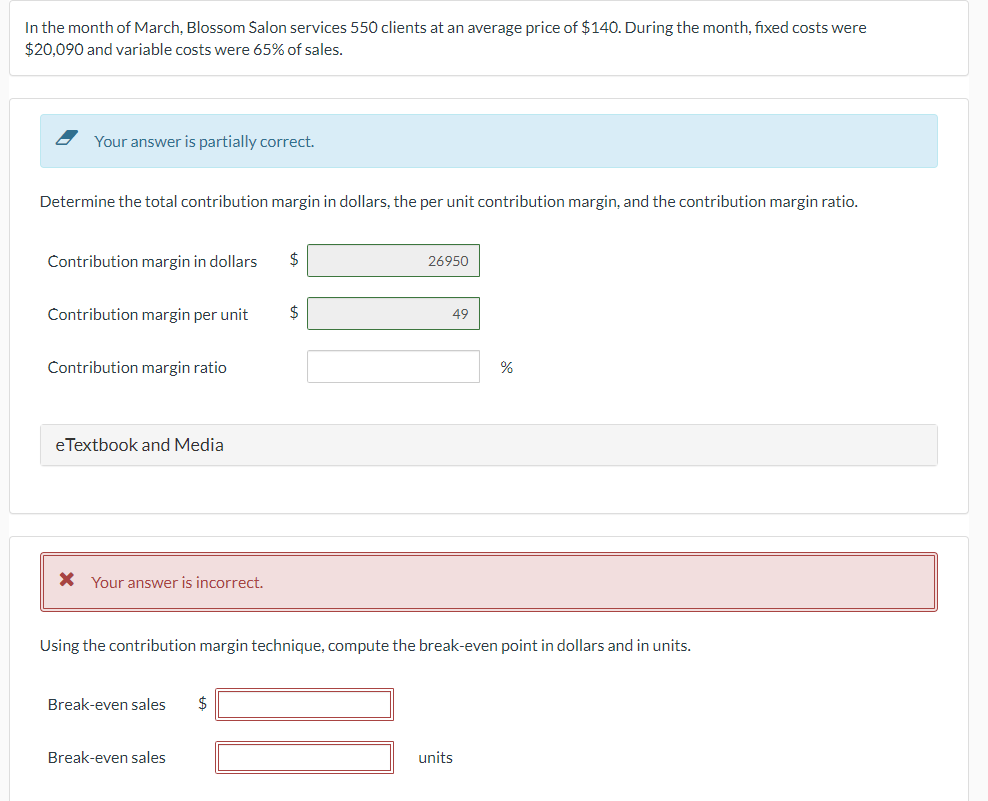Screen dimensions: 988x801
Task: Click 'Your answer is incorrect.' text
Action: (177, 582)
